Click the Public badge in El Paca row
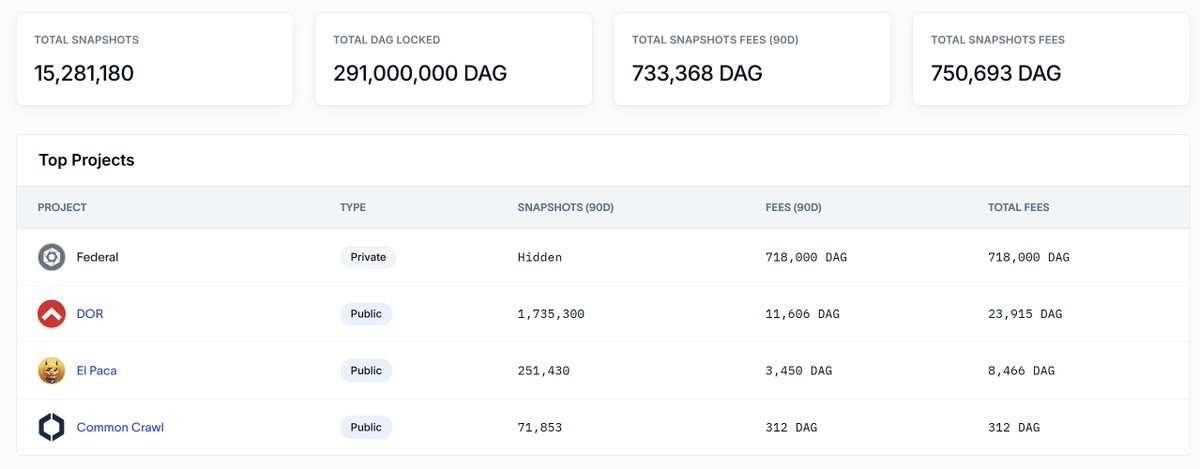Image resolution: width=1200 pixels, height=469 pixels. click(366, 371)
